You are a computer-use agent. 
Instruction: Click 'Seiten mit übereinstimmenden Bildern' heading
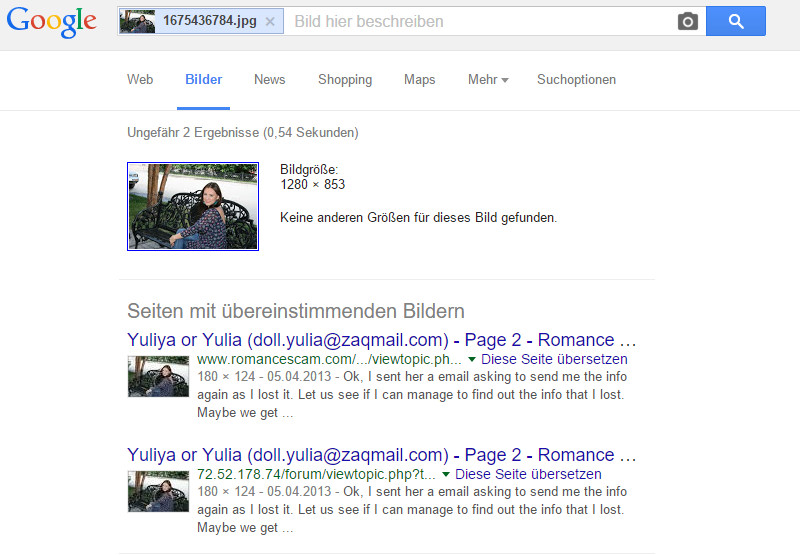pyautogui.click(x=296, y=311)
